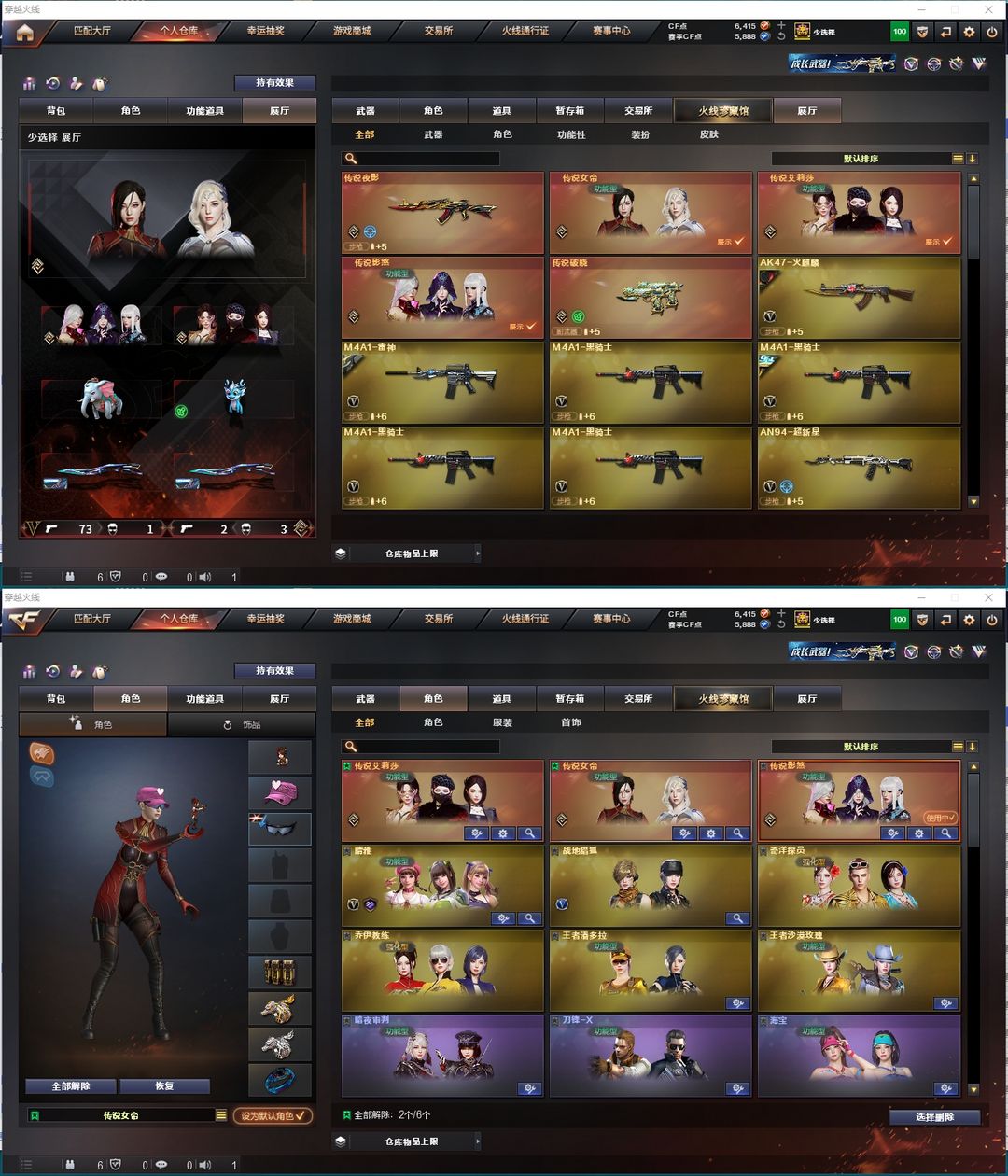Select 火线珍藏馆 tab in the upper window

click(723, 110)
